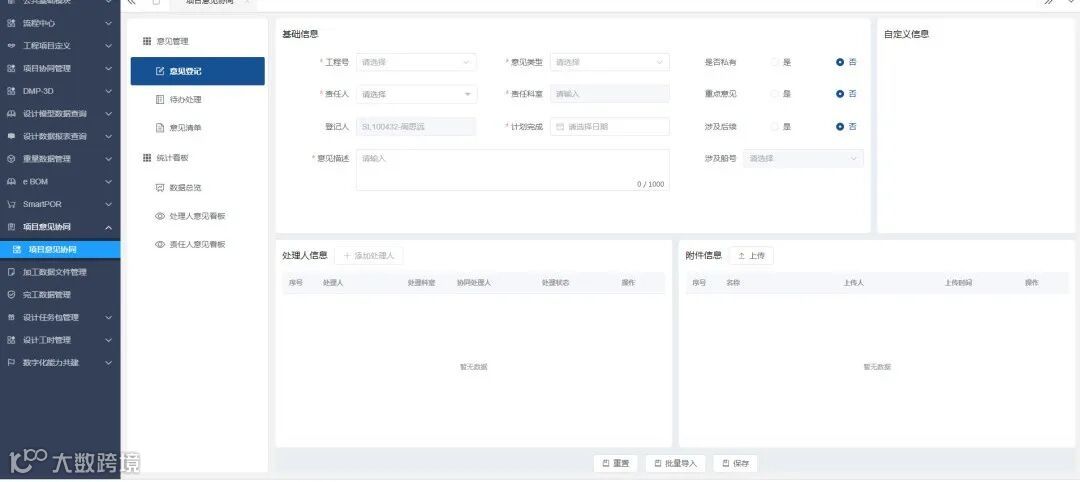
Task: Click the eye icon beside 处理人意见看板
Action: [160, 216]
